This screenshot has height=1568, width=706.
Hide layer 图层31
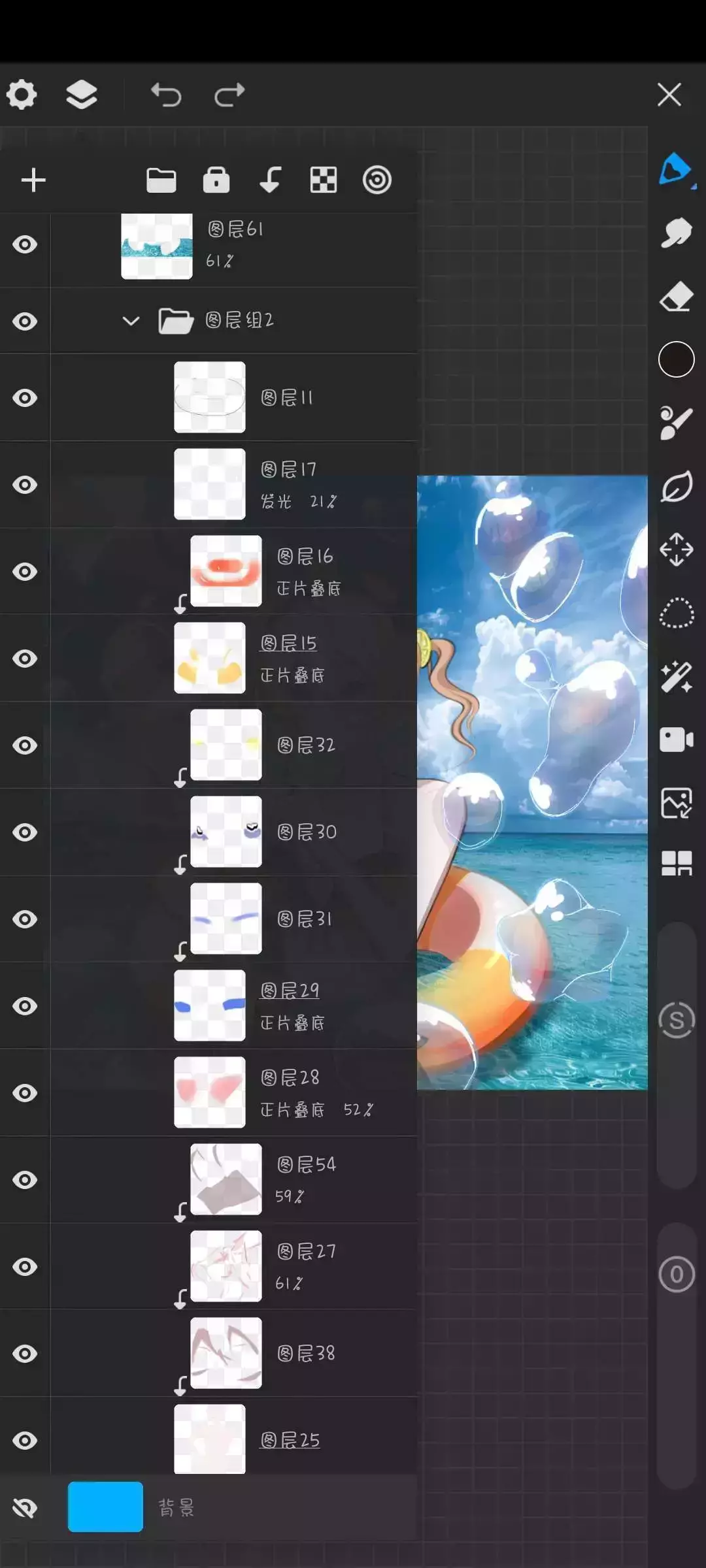(x=25, y=919)
